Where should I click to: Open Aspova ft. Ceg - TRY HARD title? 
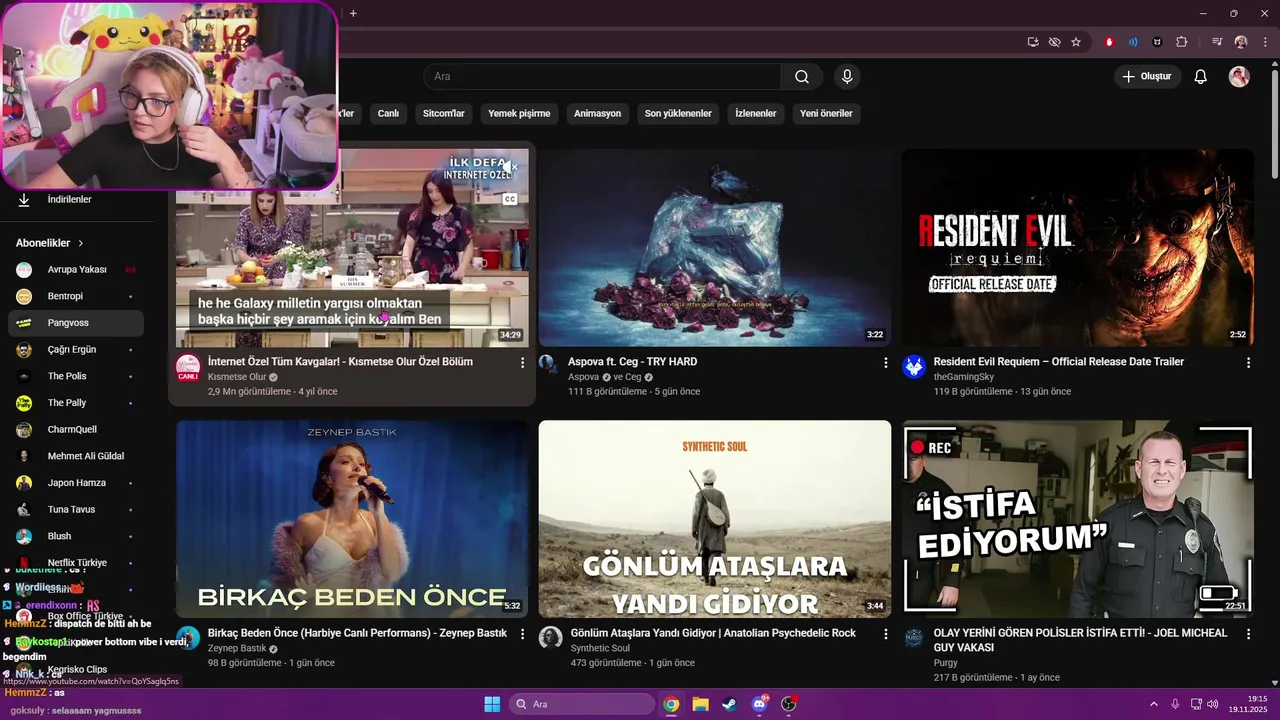coord(632,362)
